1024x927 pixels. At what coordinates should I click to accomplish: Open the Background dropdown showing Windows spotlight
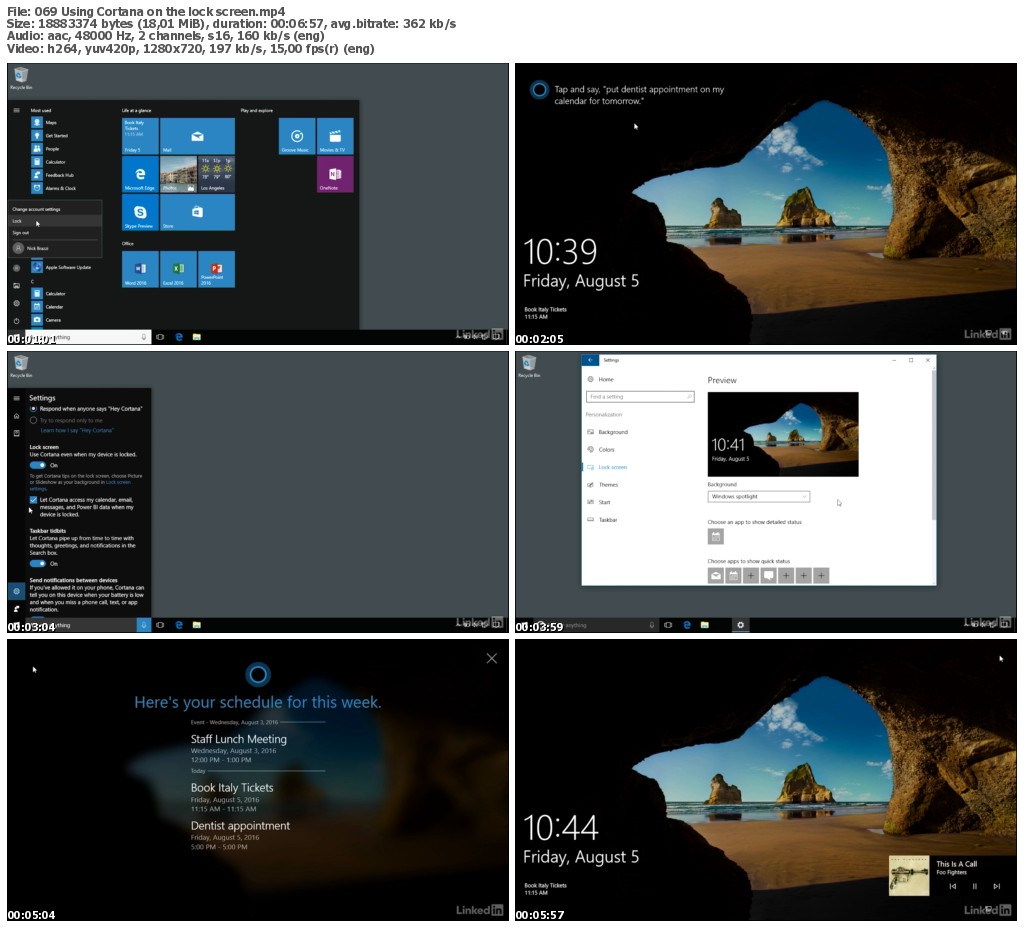(x=759, y=496)
